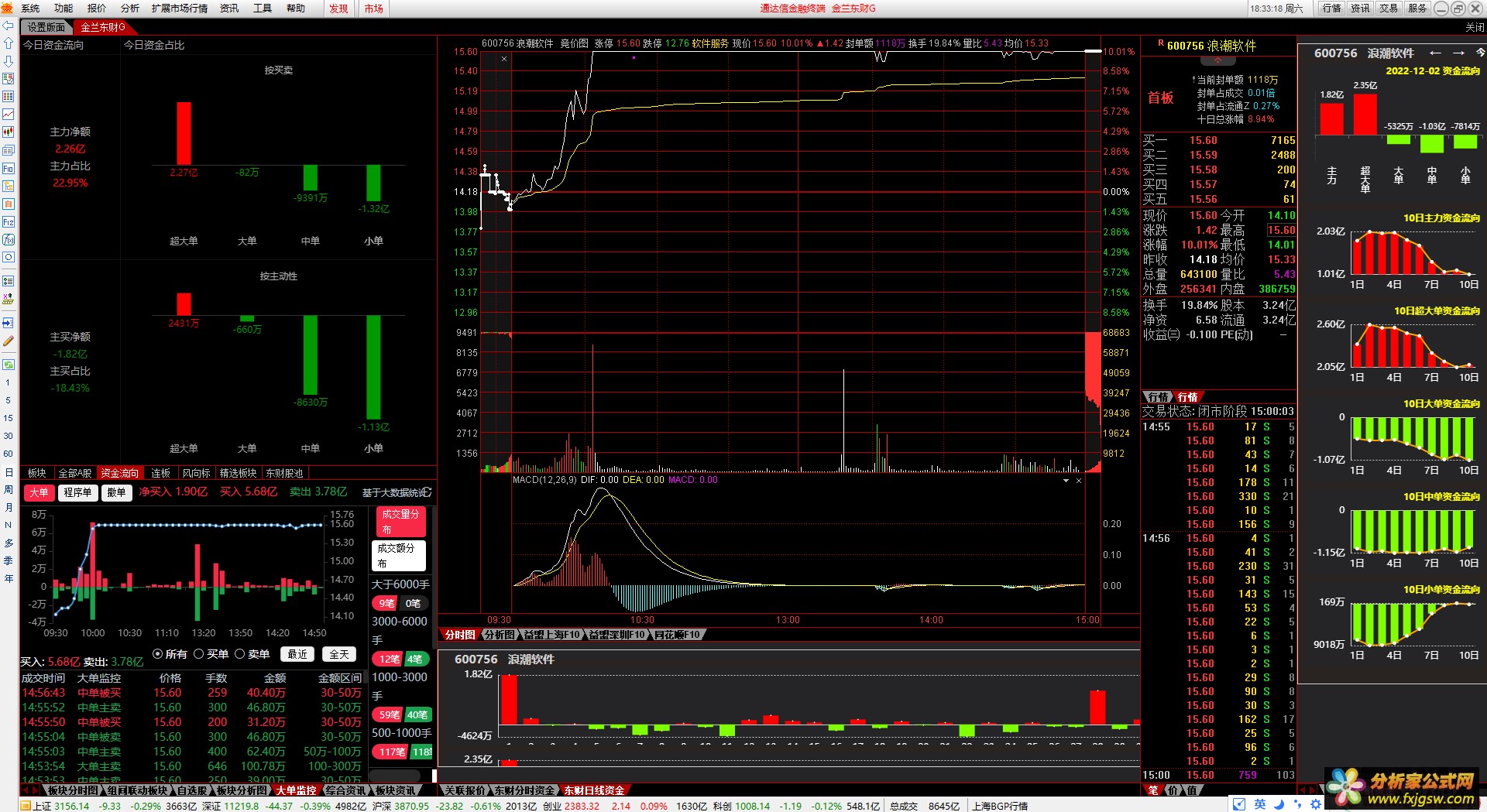1487x812 pixels.
Task: Toggle the 程序单 filter button
Action: (x=77, y=492)
